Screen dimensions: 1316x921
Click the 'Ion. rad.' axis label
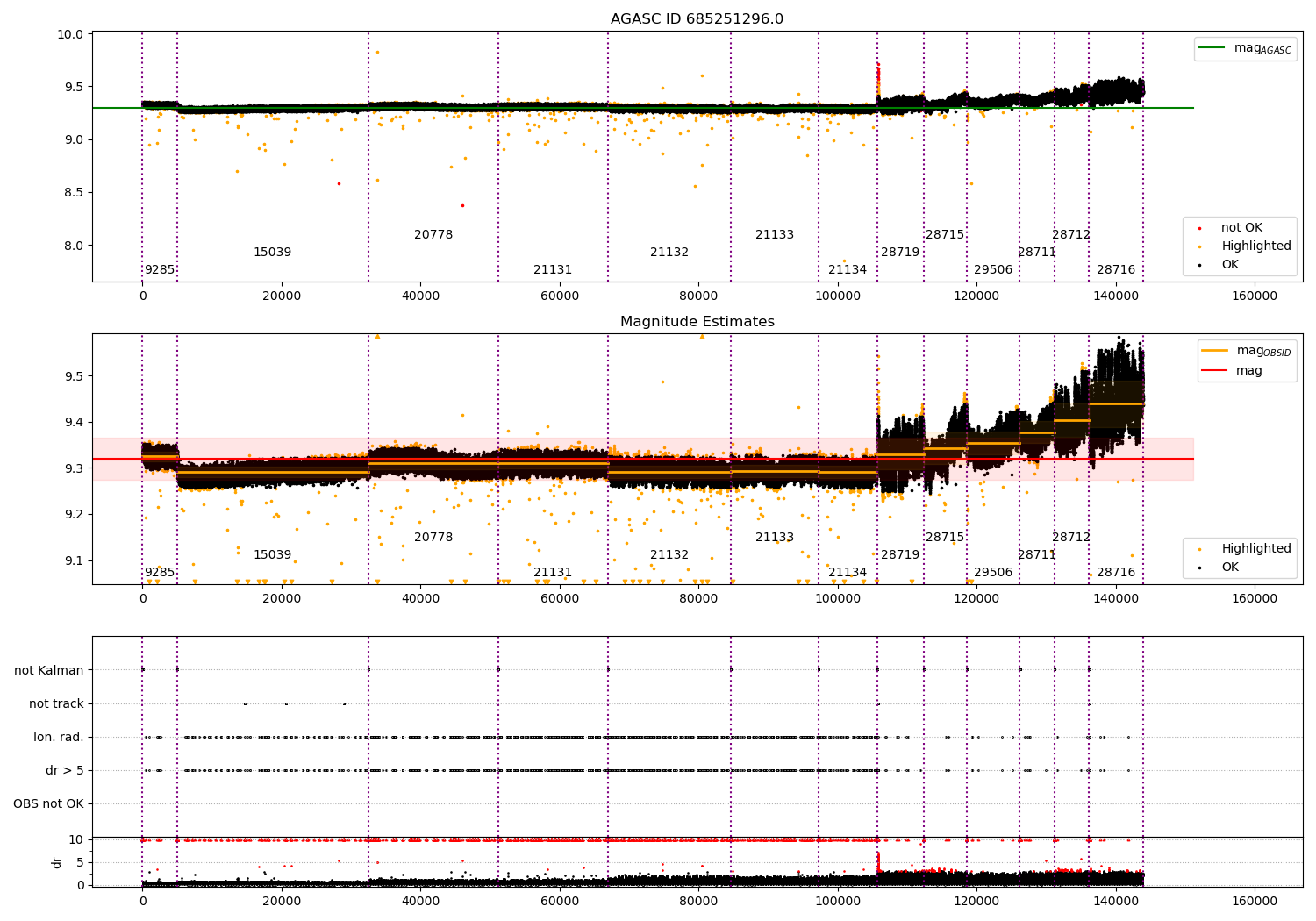point(59,738)
